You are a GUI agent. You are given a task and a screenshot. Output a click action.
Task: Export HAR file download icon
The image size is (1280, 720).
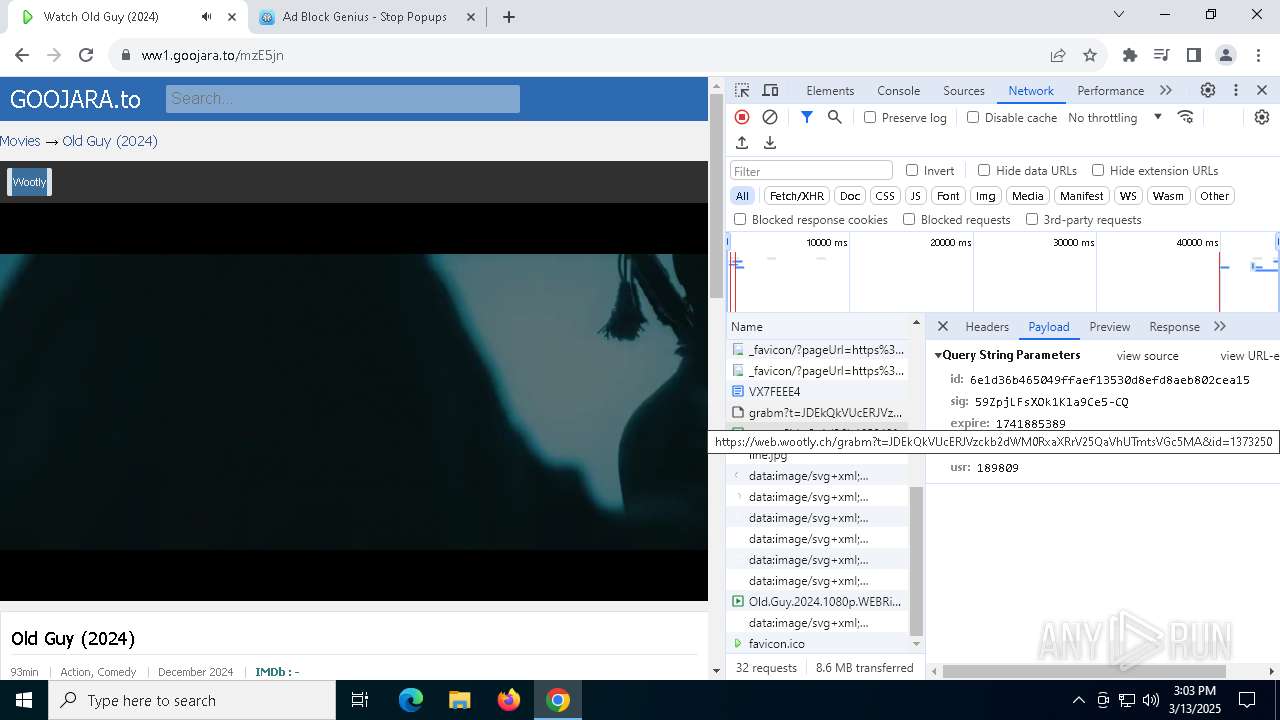770,143
